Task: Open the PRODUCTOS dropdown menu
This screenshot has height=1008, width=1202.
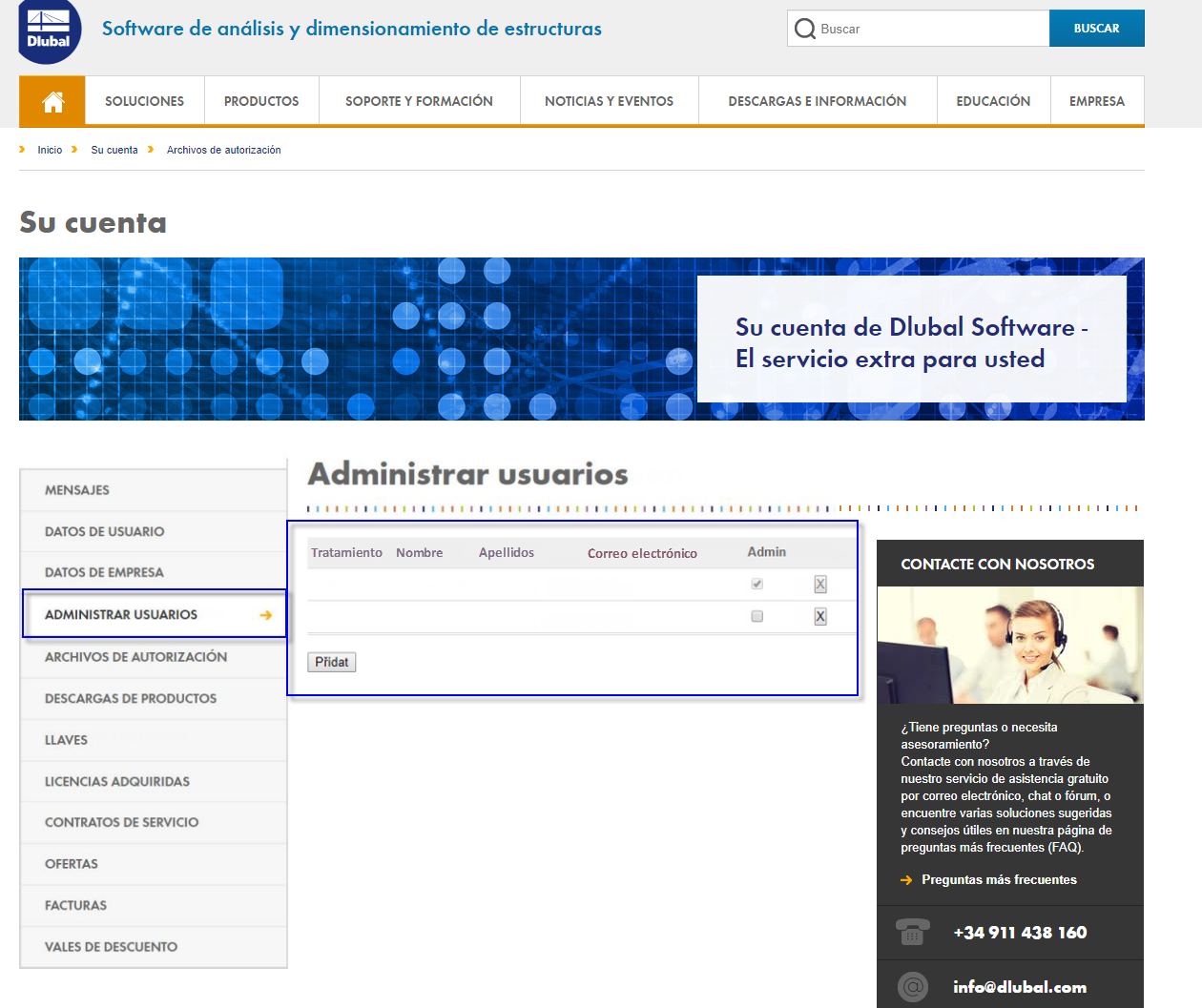Action: click(x=260, y=100)
